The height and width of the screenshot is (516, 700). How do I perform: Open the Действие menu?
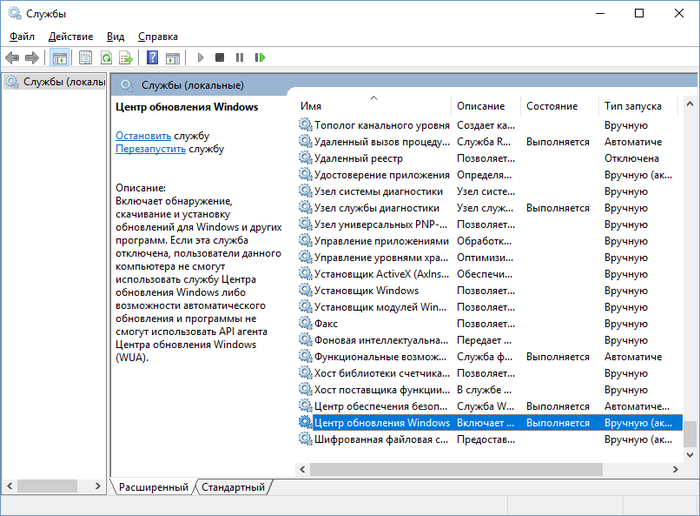[70, 36]
